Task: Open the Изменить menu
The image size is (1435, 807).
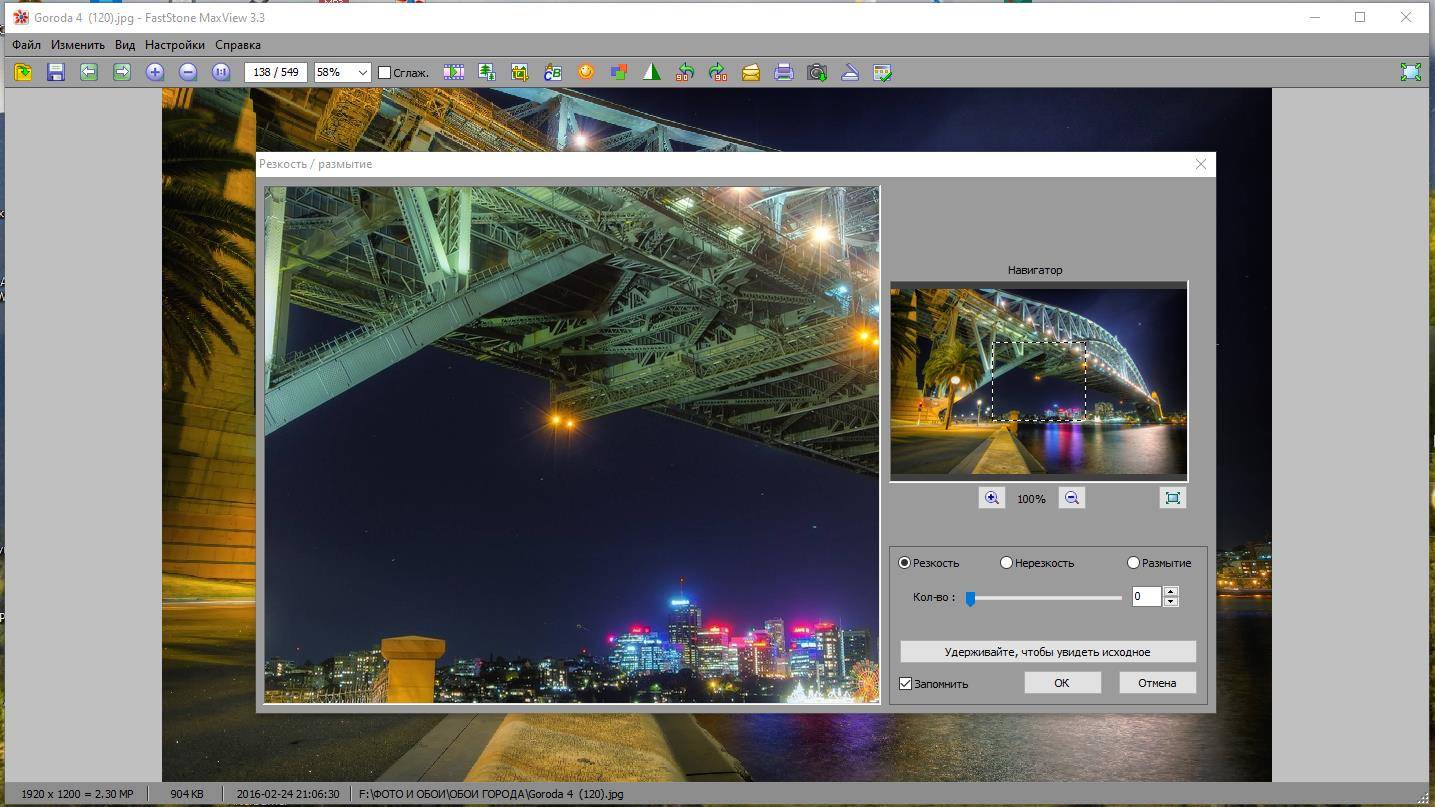Action: click(x=78, y=45)
